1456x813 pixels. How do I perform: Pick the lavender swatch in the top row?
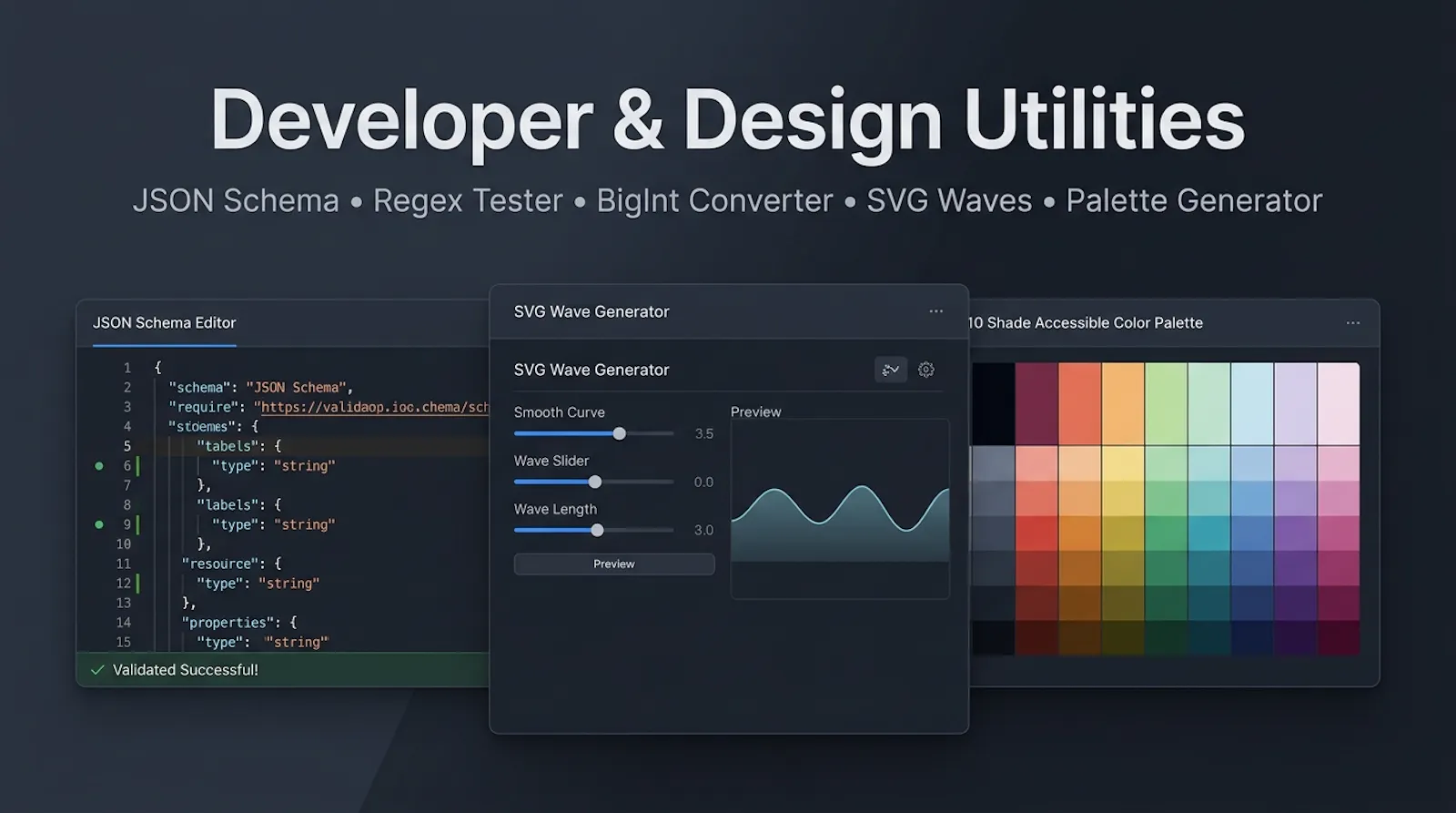tap(1296, 404)
